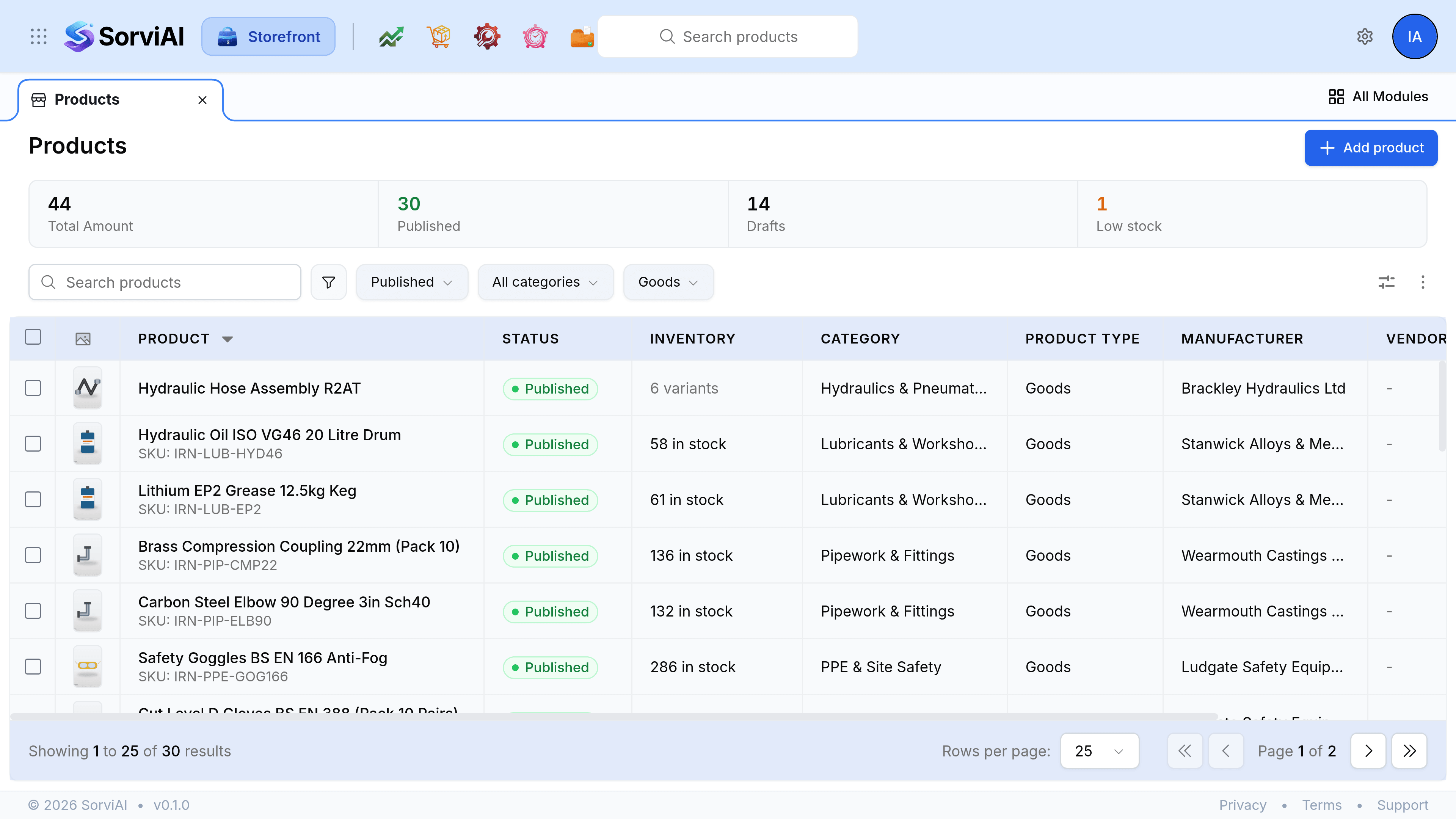Click the table horizontal scrollbar
1456x819 pixels.
point(614,716)
